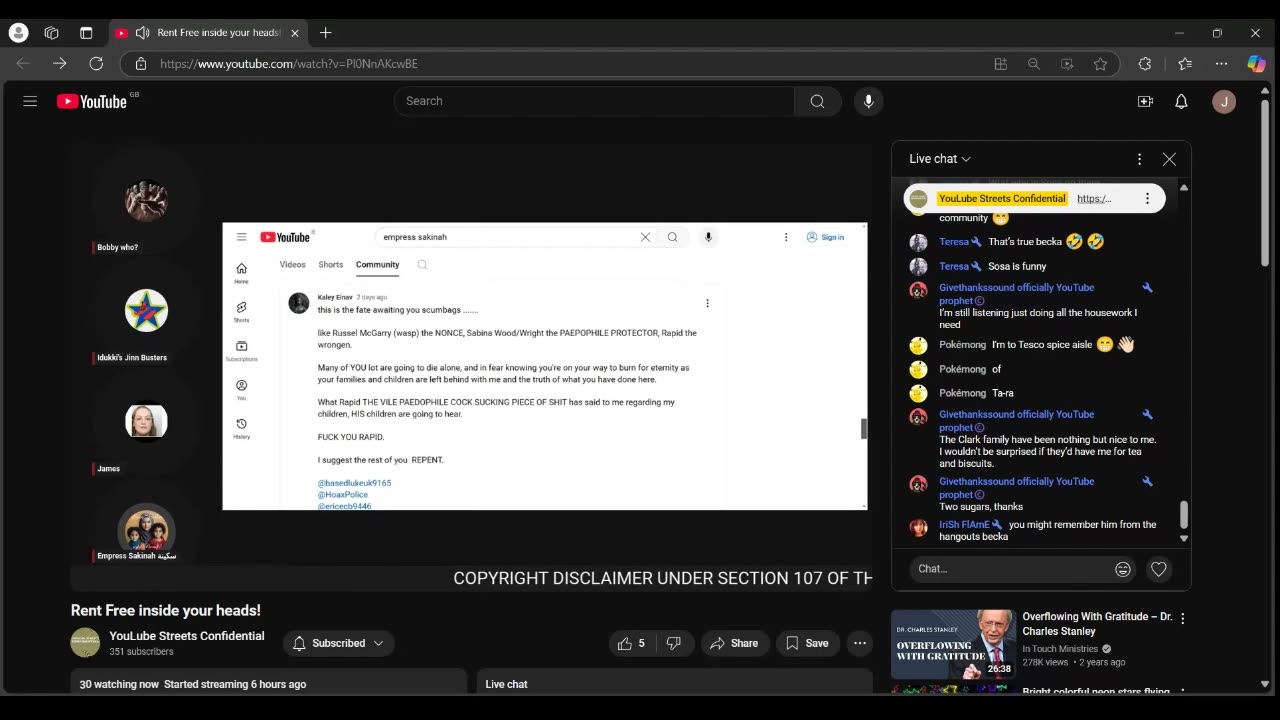
Task: Like the video with thumbs up
Action: coord(630,643)
